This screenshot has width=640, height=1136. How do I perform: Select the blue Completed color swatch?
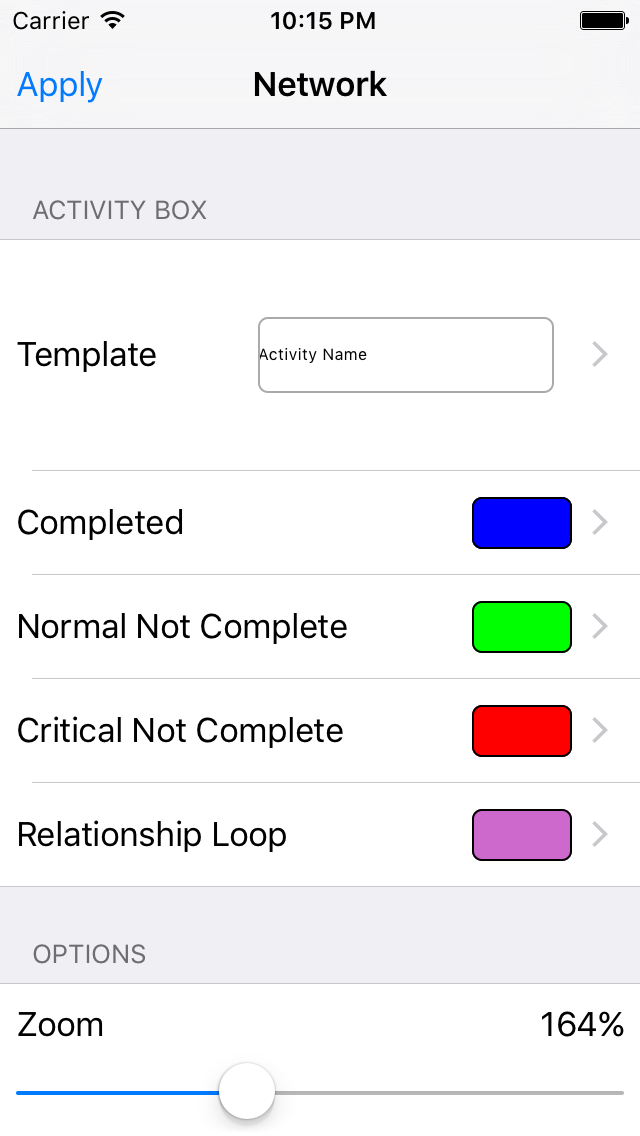[521, 523]
